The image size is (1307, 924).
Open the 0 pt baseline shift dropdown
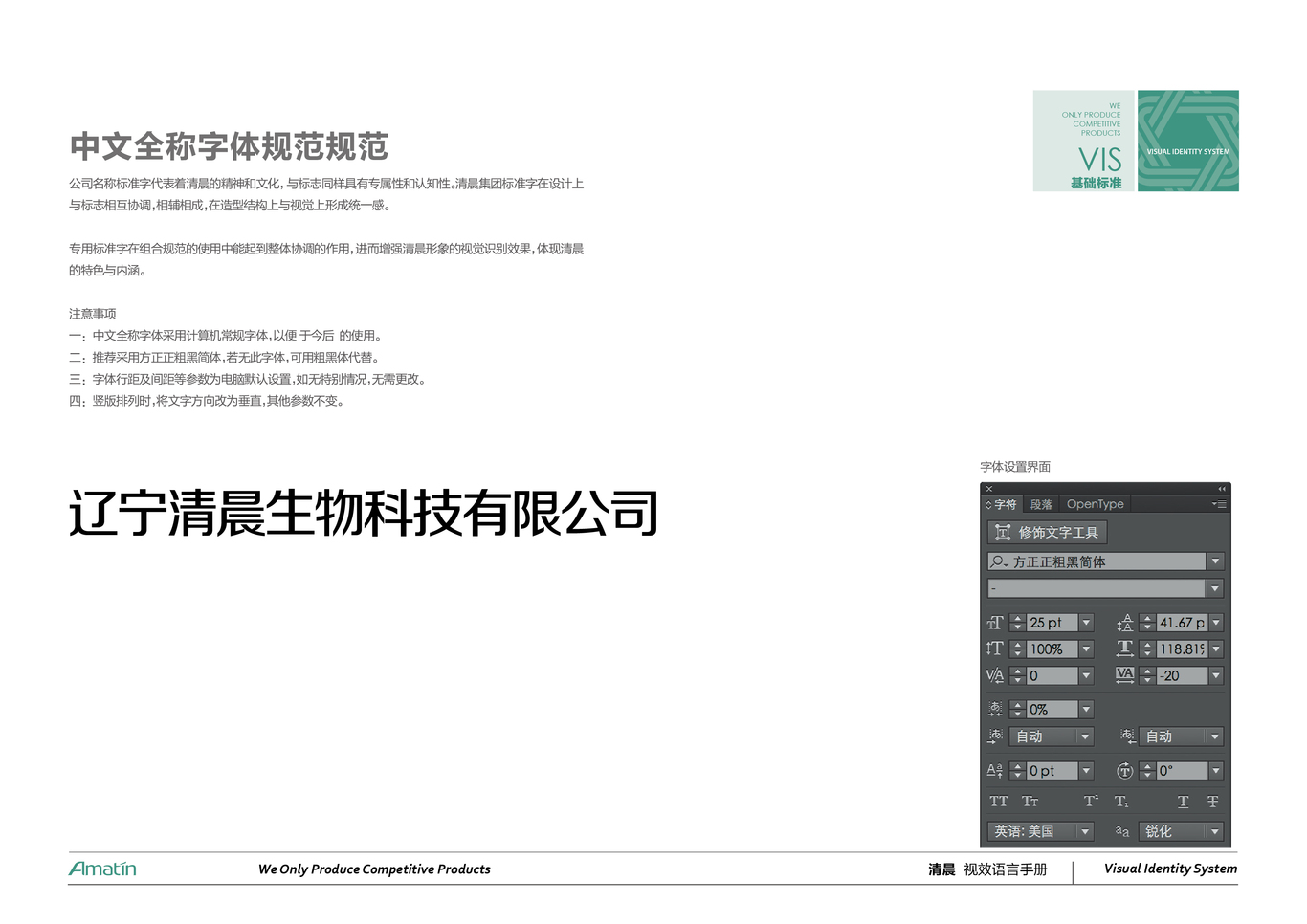tap(1086, 770)
